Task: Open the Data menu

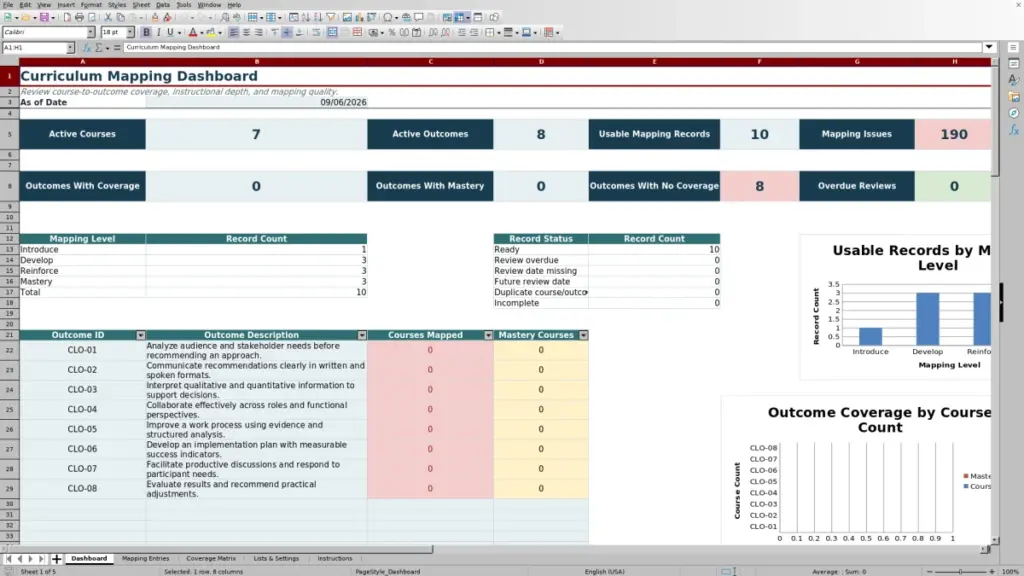Action: (163, 5)
